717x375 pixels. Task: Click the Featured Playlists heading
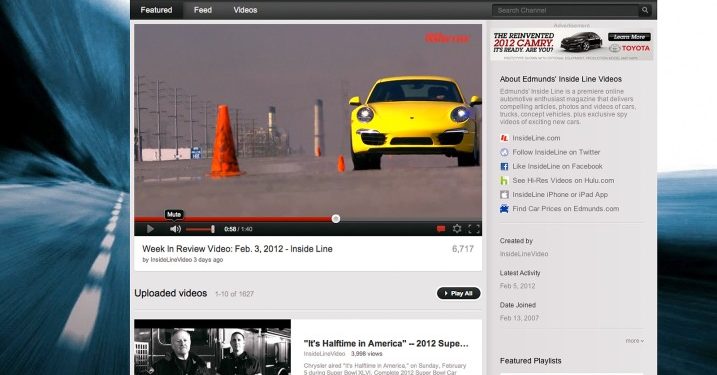[530, 361]
